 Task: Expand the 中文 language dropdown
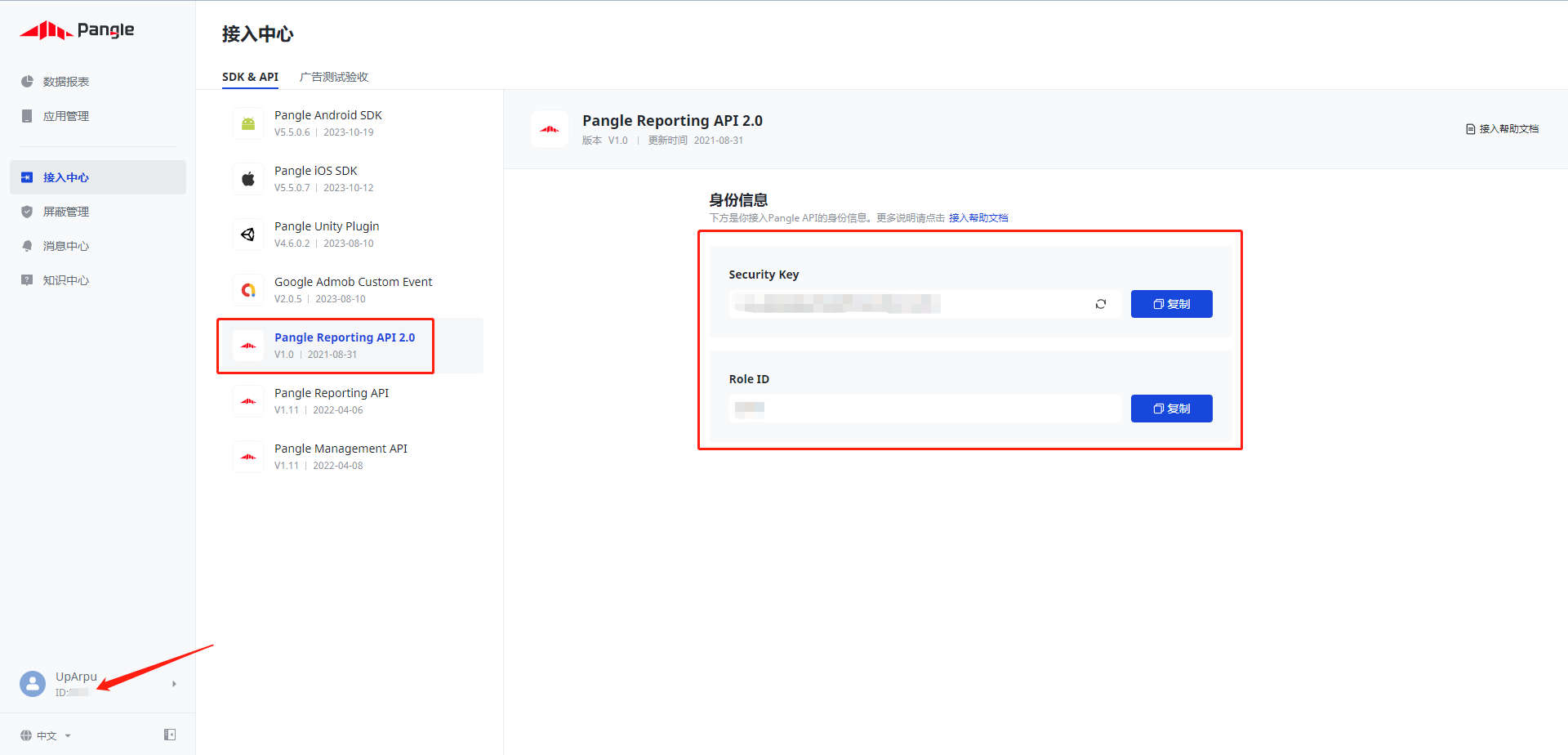click(x=47, y=735)
